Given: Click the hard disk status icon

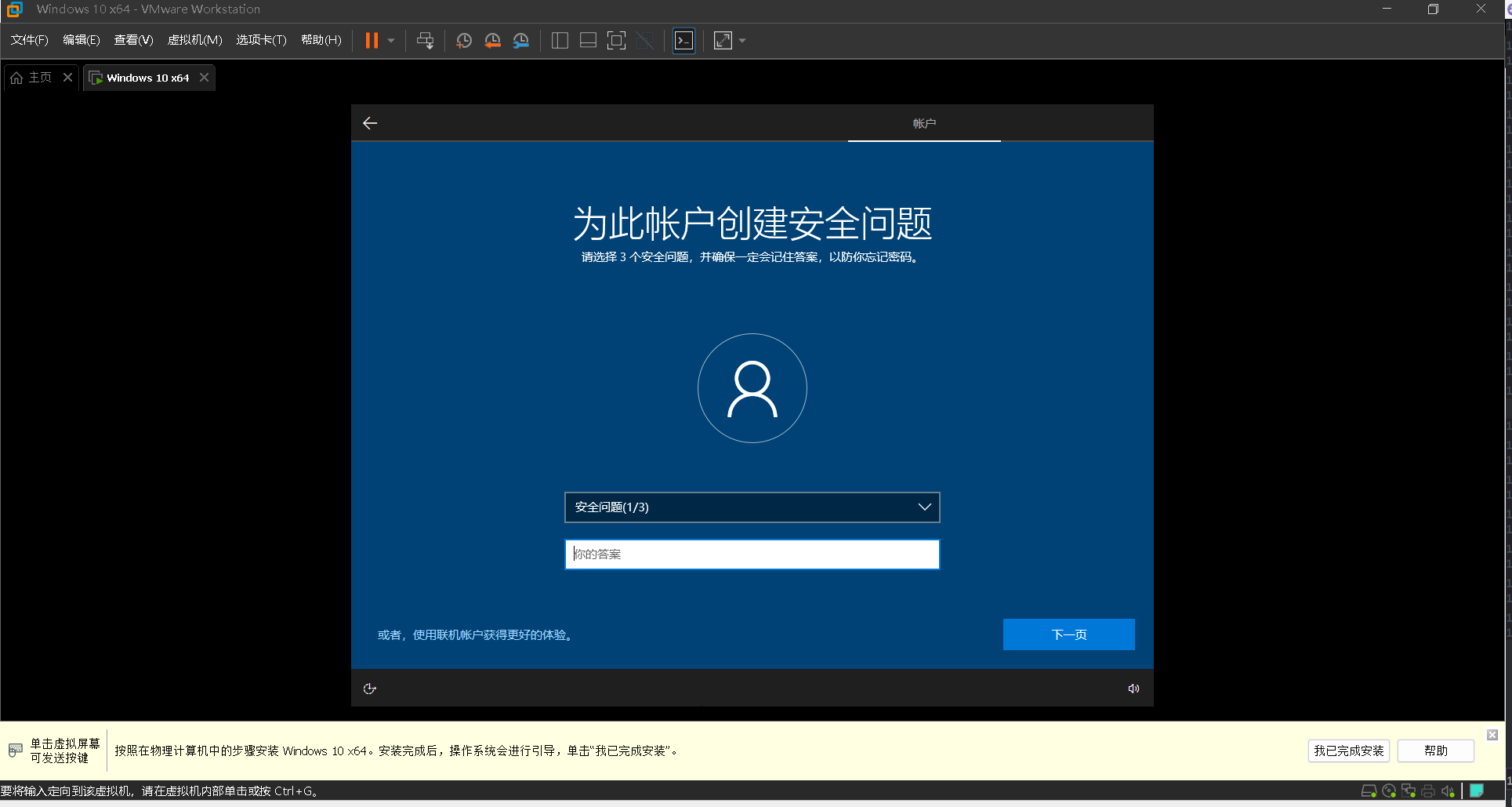Looking at the screenshot, I should click(1369, 791).
